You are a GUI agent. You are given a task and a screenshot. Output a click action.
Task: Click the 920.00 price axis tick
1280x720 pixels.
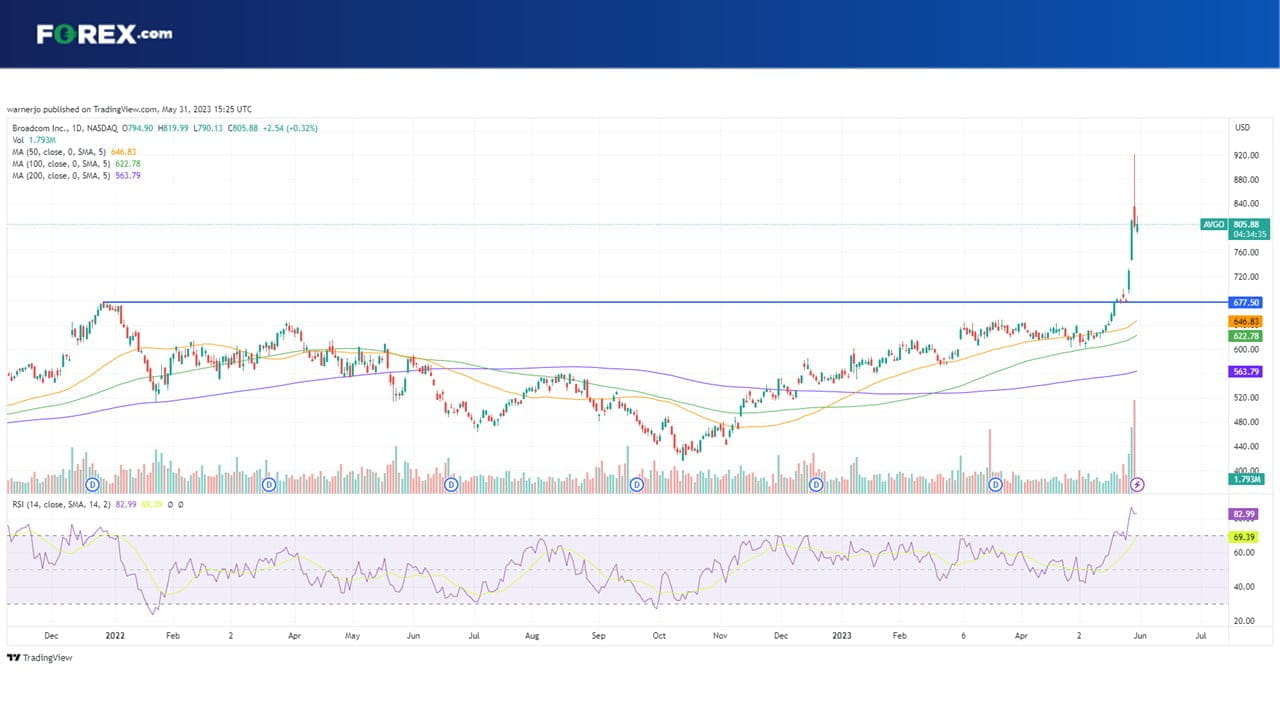coord(1246,156)
